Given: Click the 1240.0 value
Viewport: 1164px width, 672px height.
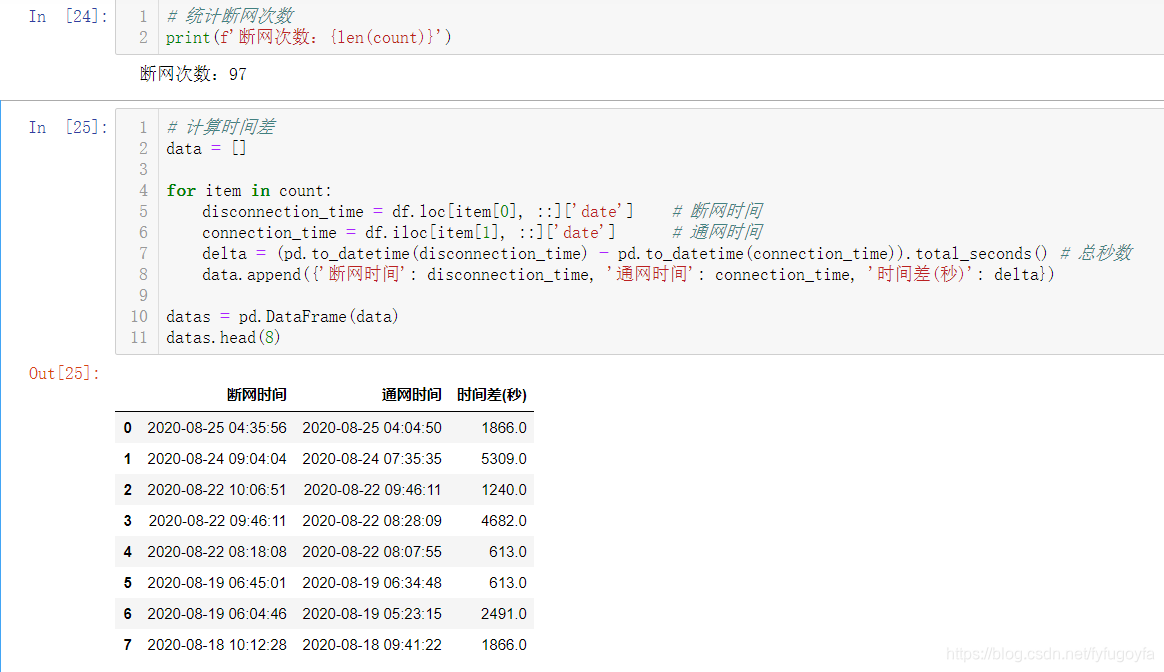Looking at the screenshot, I should pos(504,490).
